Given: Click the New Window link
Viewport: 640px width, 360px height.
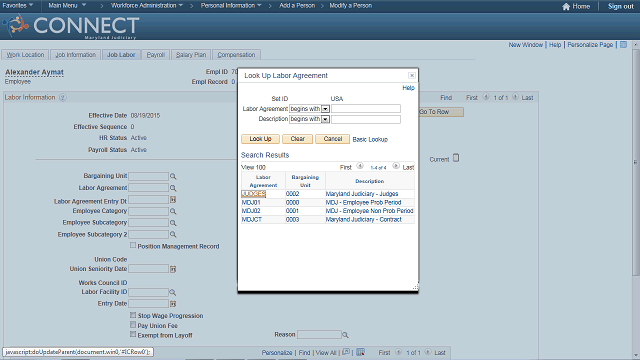Looking at the screenshot, I should 526,45.
